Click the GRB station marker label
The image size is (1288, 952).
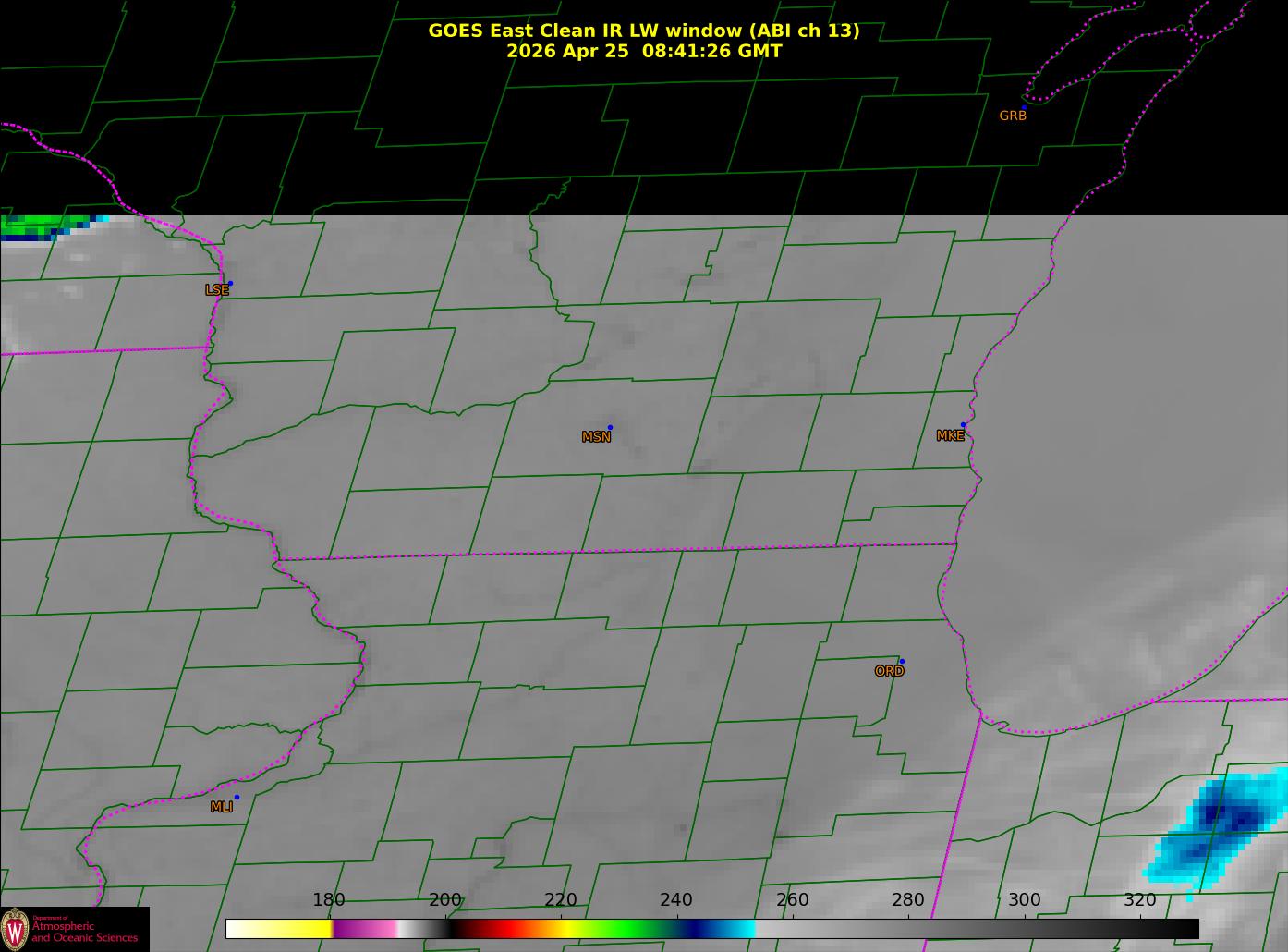pos(1013,116)
